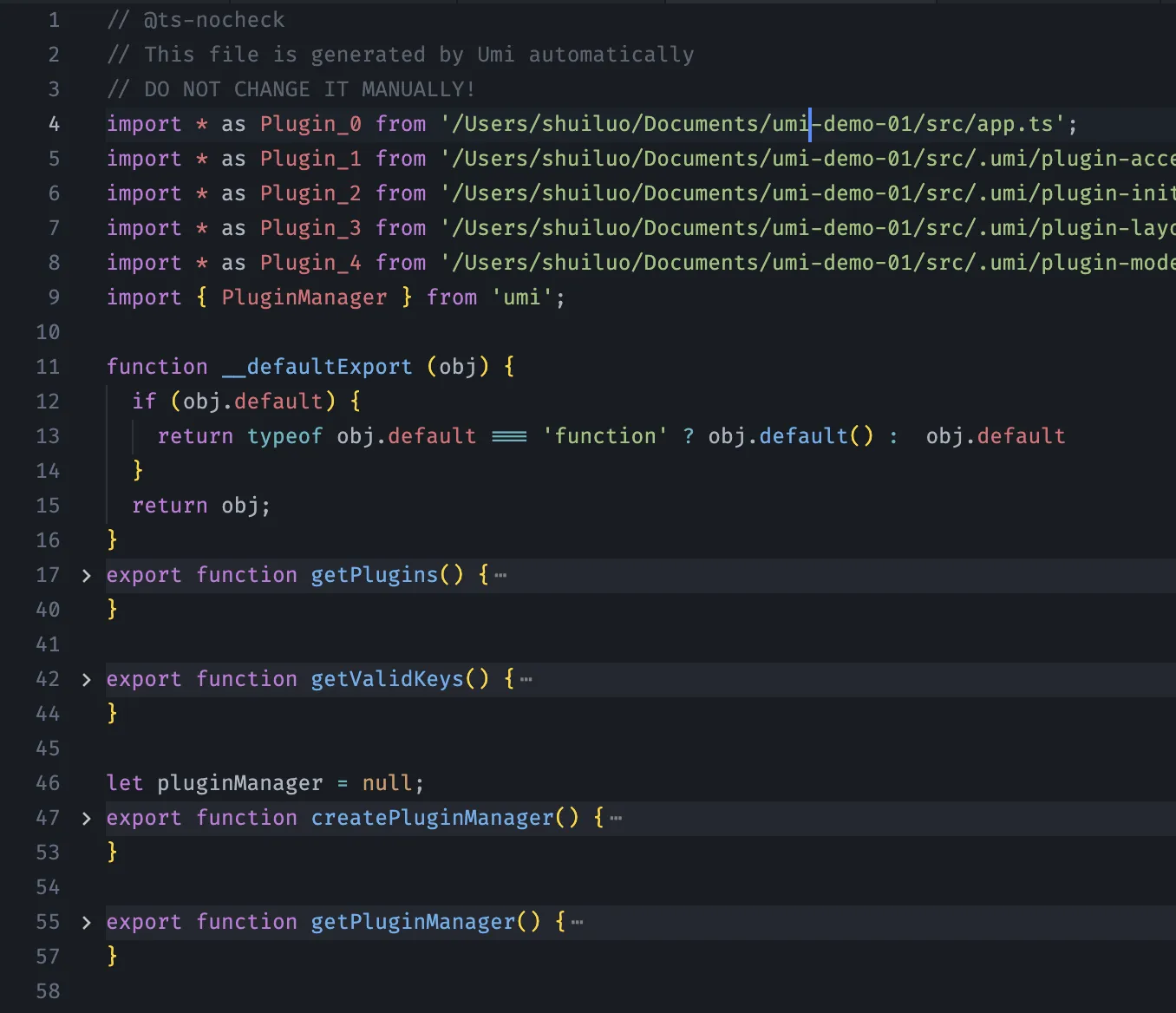1176x1013 pixels.
Task: Click the closing brace on line 16
Action: click(112, 540)
